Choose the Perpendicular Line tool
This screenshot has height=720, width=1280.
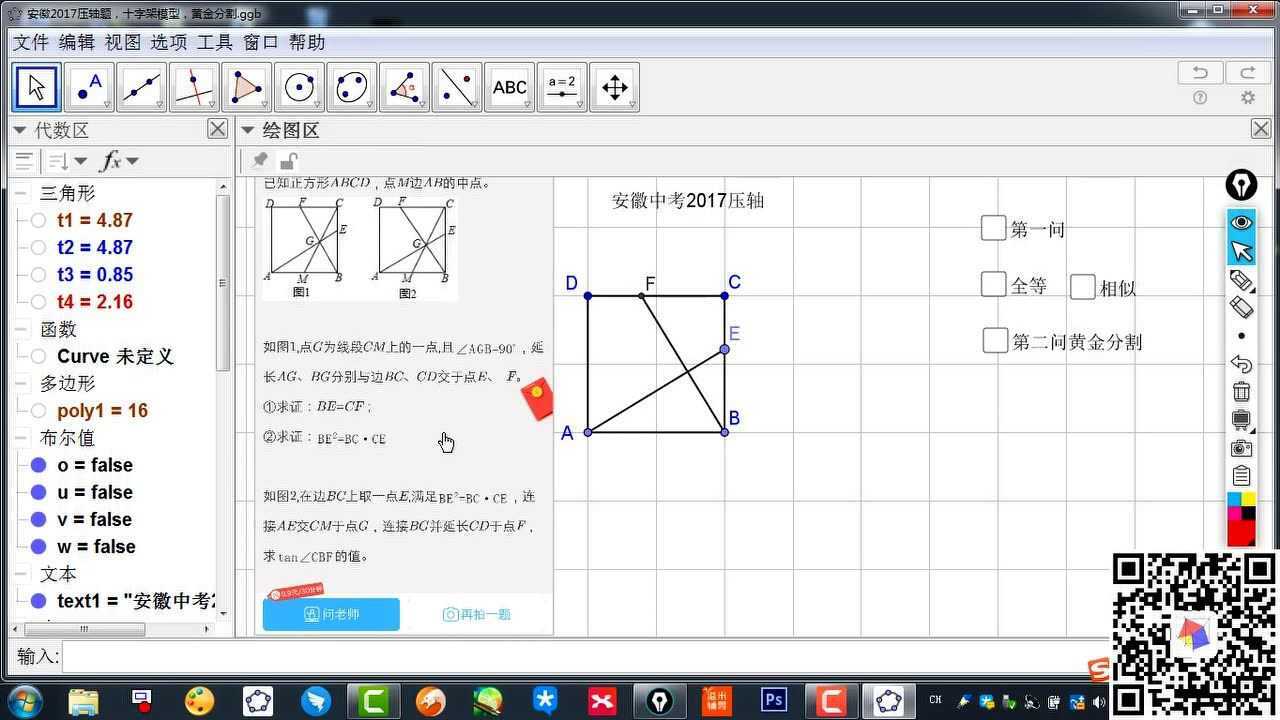coord(194,88)
